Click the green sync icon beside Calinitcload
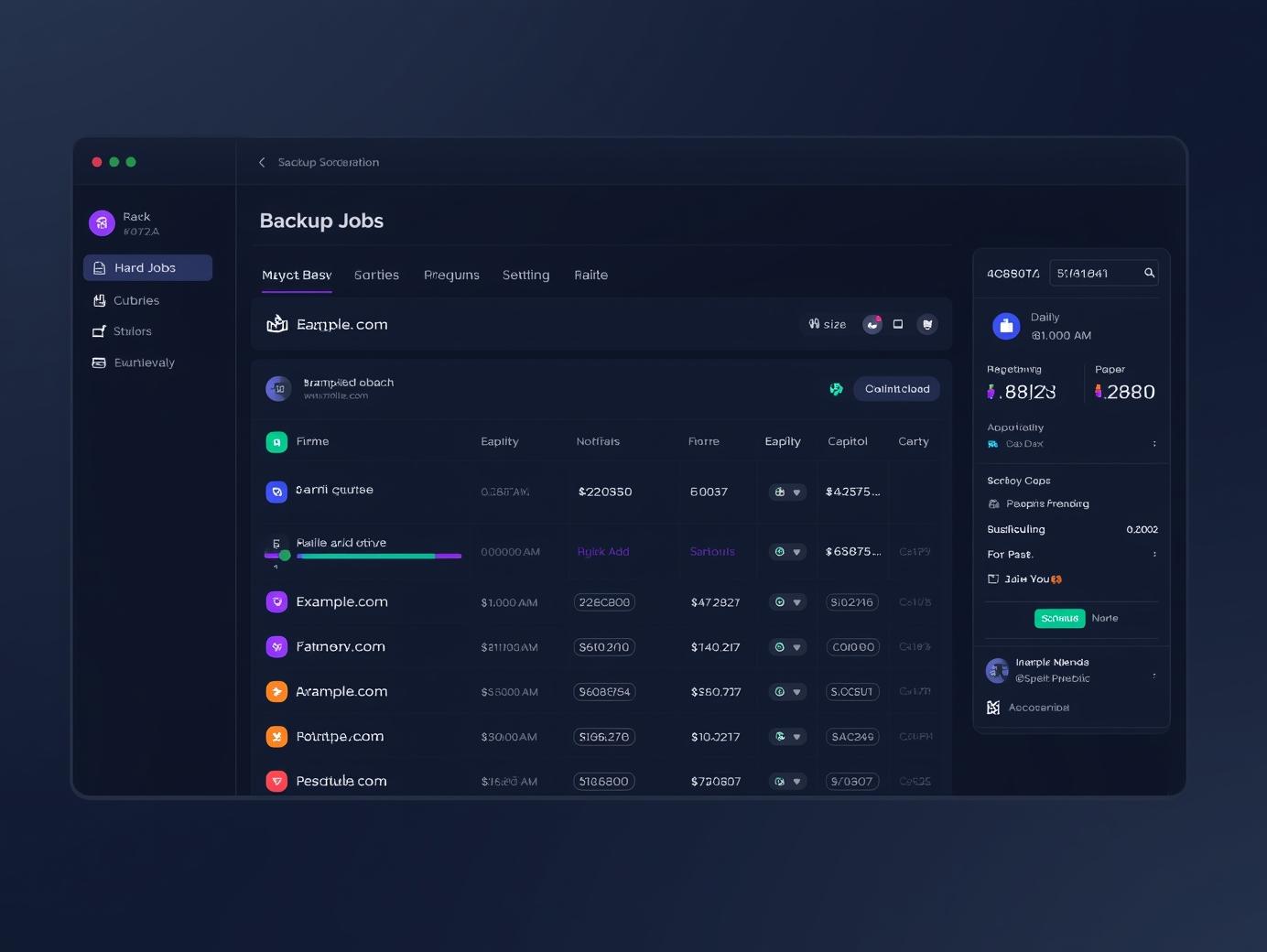This screenshot has width=1267, height=952. [x=835, y=389]
